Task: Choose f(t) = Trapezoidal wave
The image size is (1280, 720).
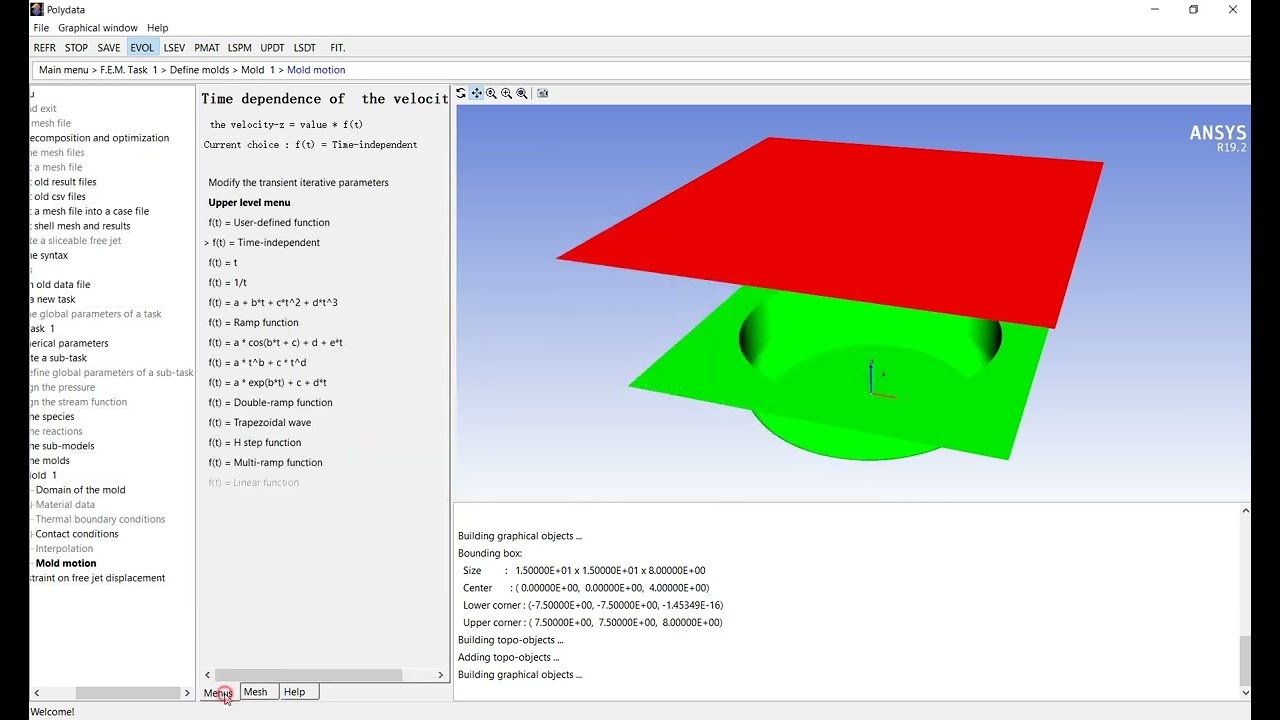Action: pyautogui.click(x=260, y=423)
